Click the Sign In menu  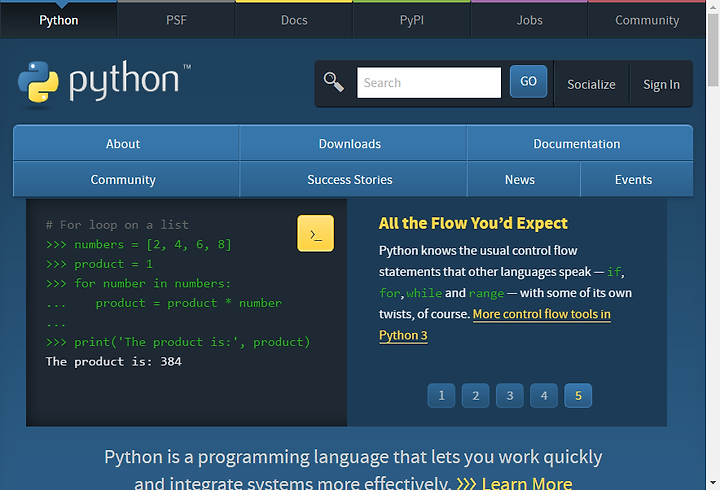click(x=661, y=84)
